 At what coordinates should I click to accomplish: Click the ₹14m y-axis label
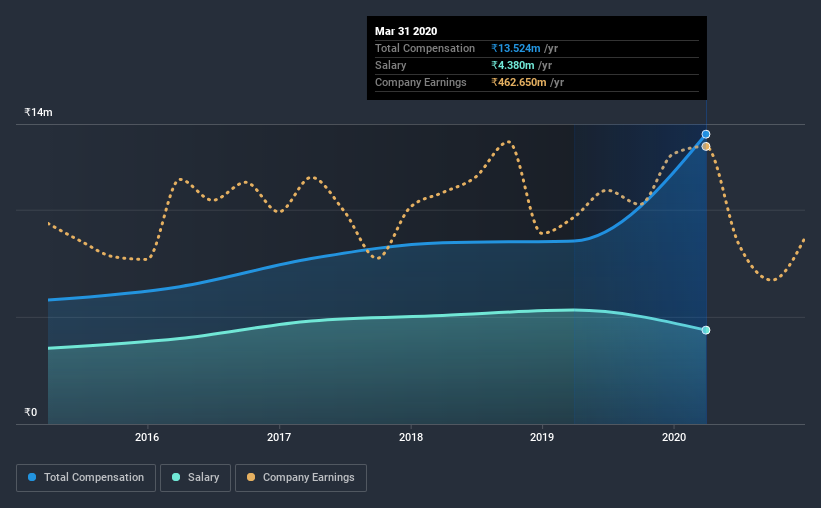pyautogui.click(x=38, y=112)
